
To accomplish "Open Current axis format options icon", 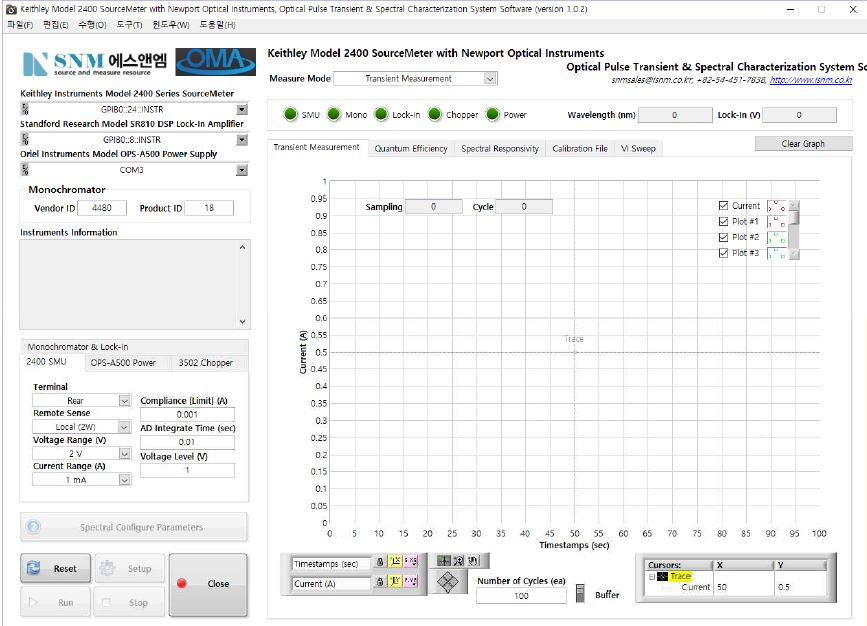I will click(410, 581).
